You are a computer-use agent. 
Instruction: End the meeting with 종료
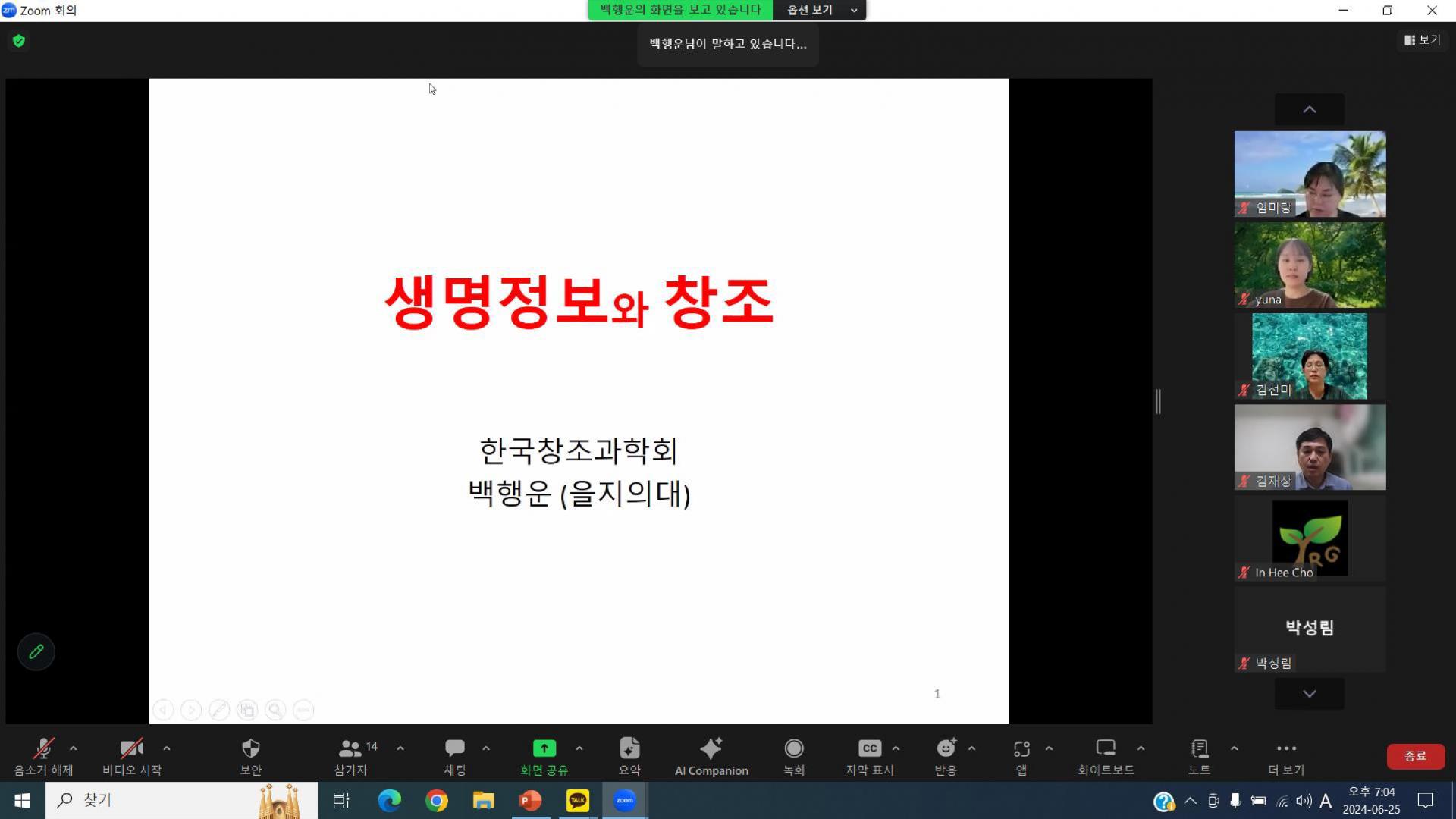click(1415, 756)
